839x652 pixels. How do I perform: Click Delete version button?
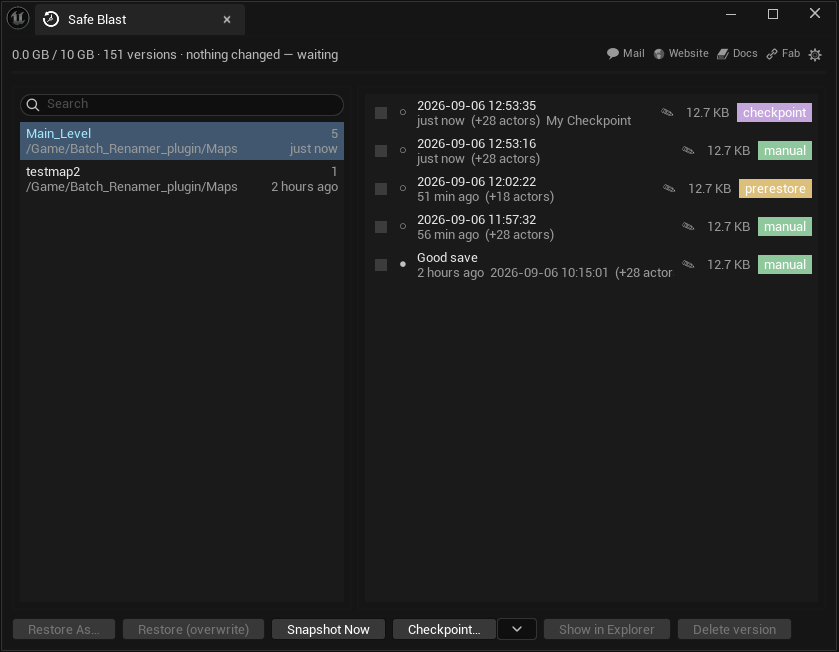coord(734,630)
